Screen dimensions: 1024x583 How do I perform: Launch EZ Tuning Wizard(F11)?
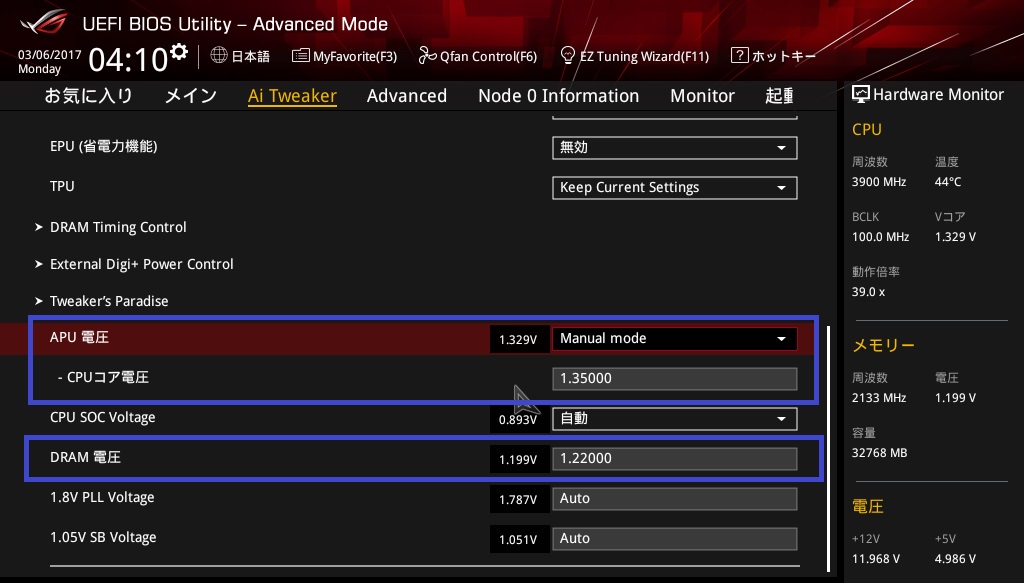(645, 56)
